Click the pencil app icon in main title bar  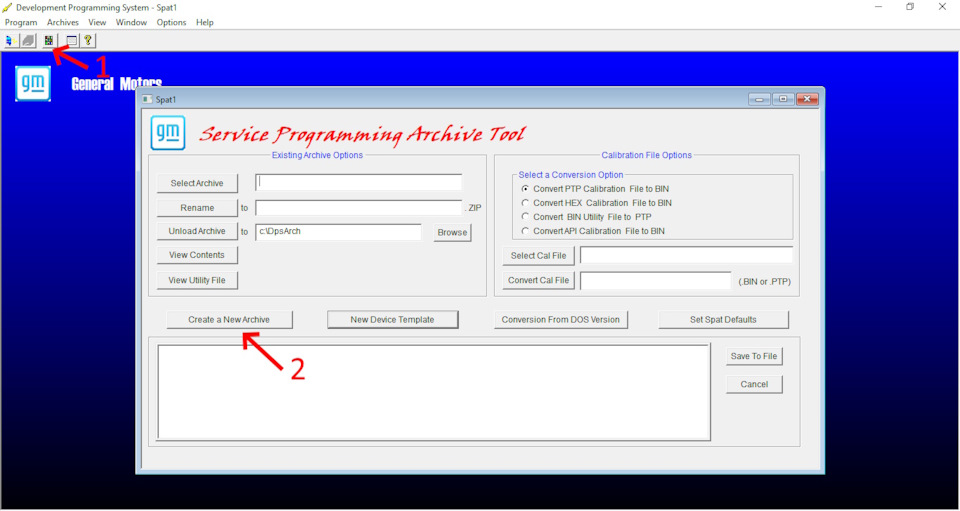coord(7,7)
